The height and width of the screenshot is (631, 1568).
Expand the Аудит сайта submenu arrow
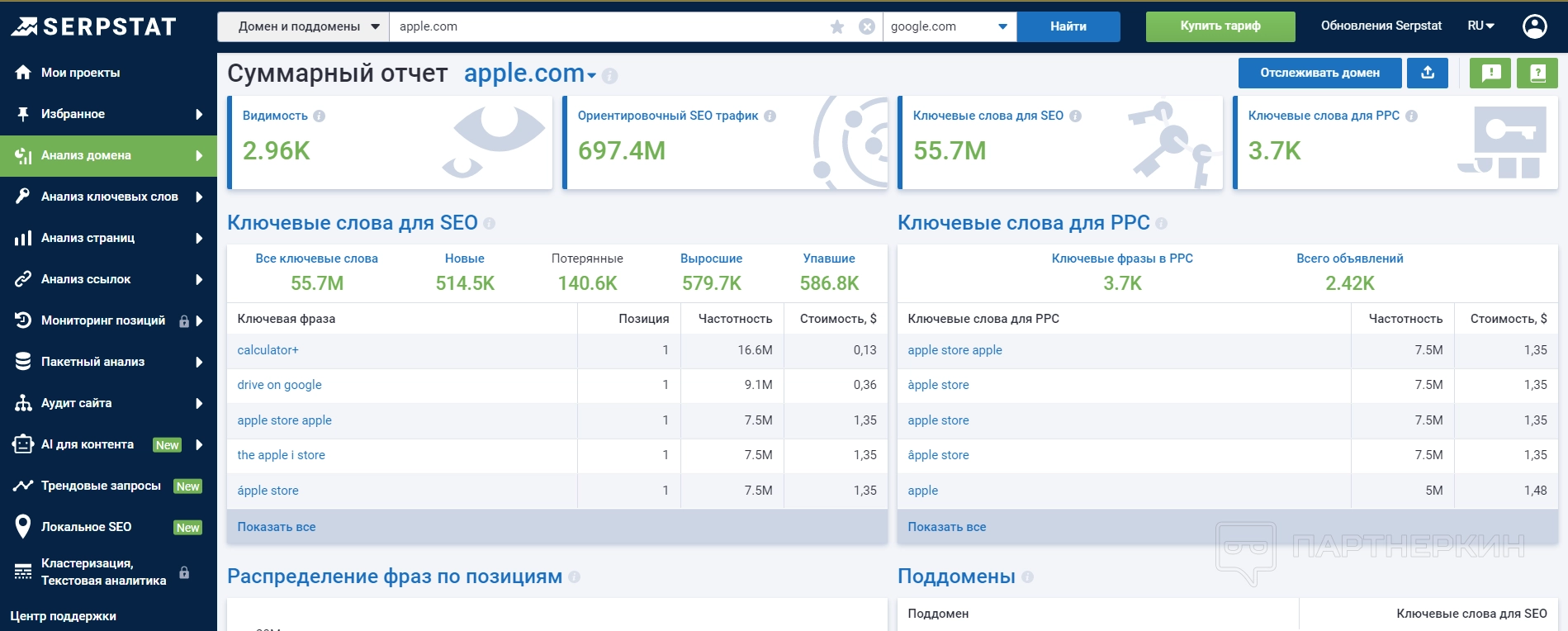(x=199, y=403)
